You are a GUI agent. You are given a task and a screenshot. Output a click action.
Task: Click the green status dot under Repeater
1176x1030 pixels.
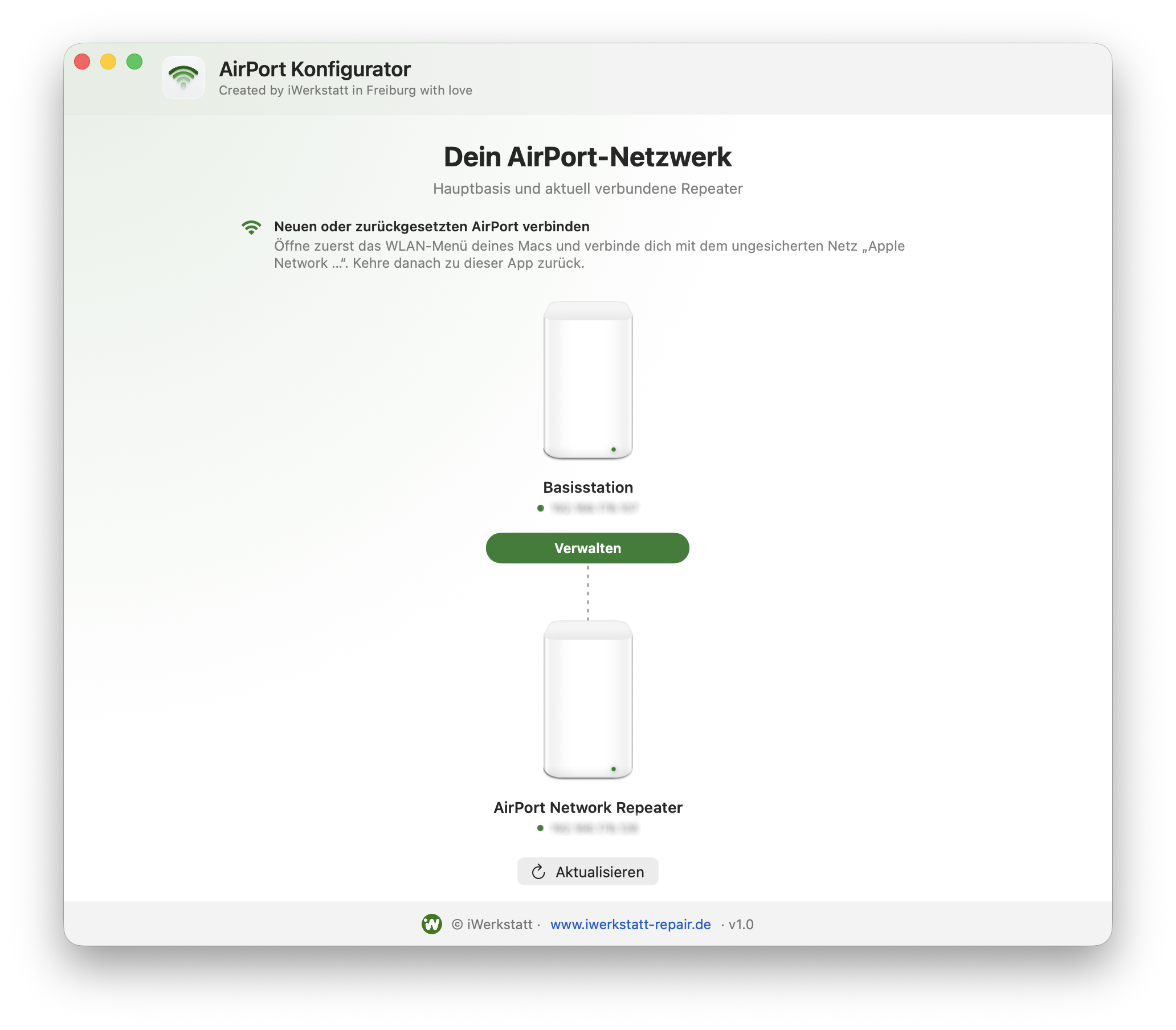coord(540,828)
